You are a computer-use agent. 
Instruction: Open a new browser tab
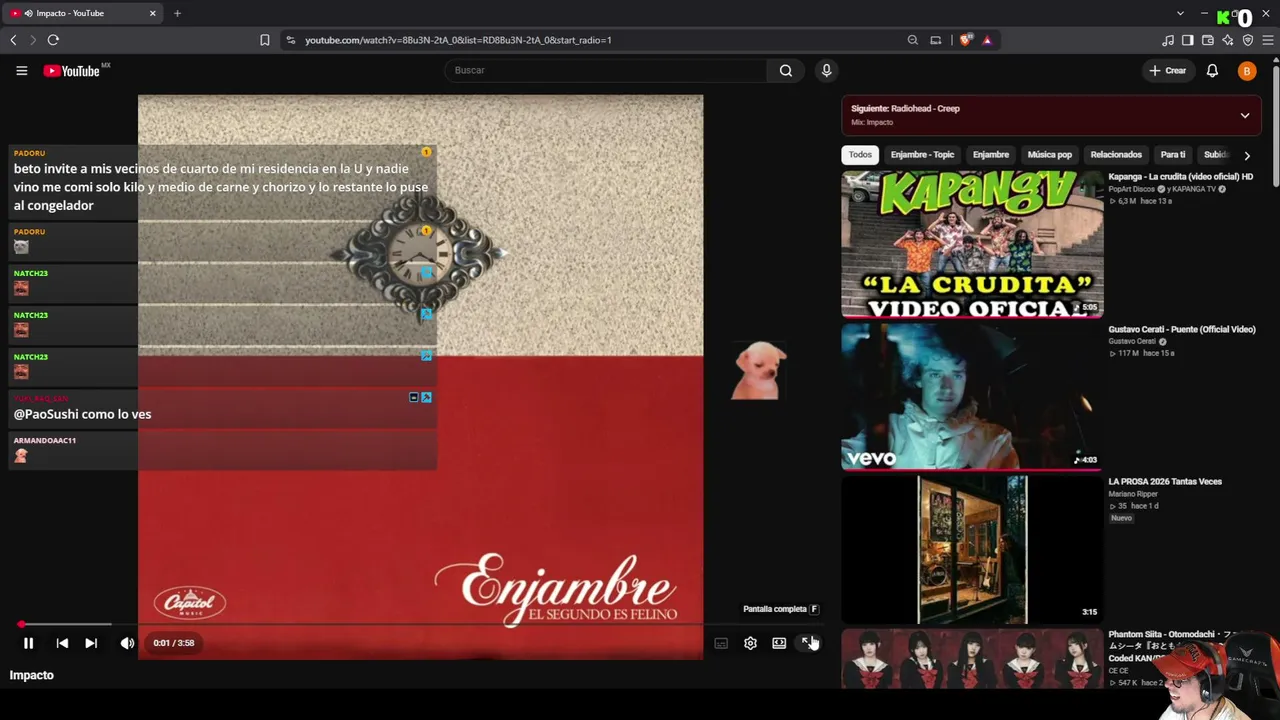pyautogui.click(x=177, y=13)
